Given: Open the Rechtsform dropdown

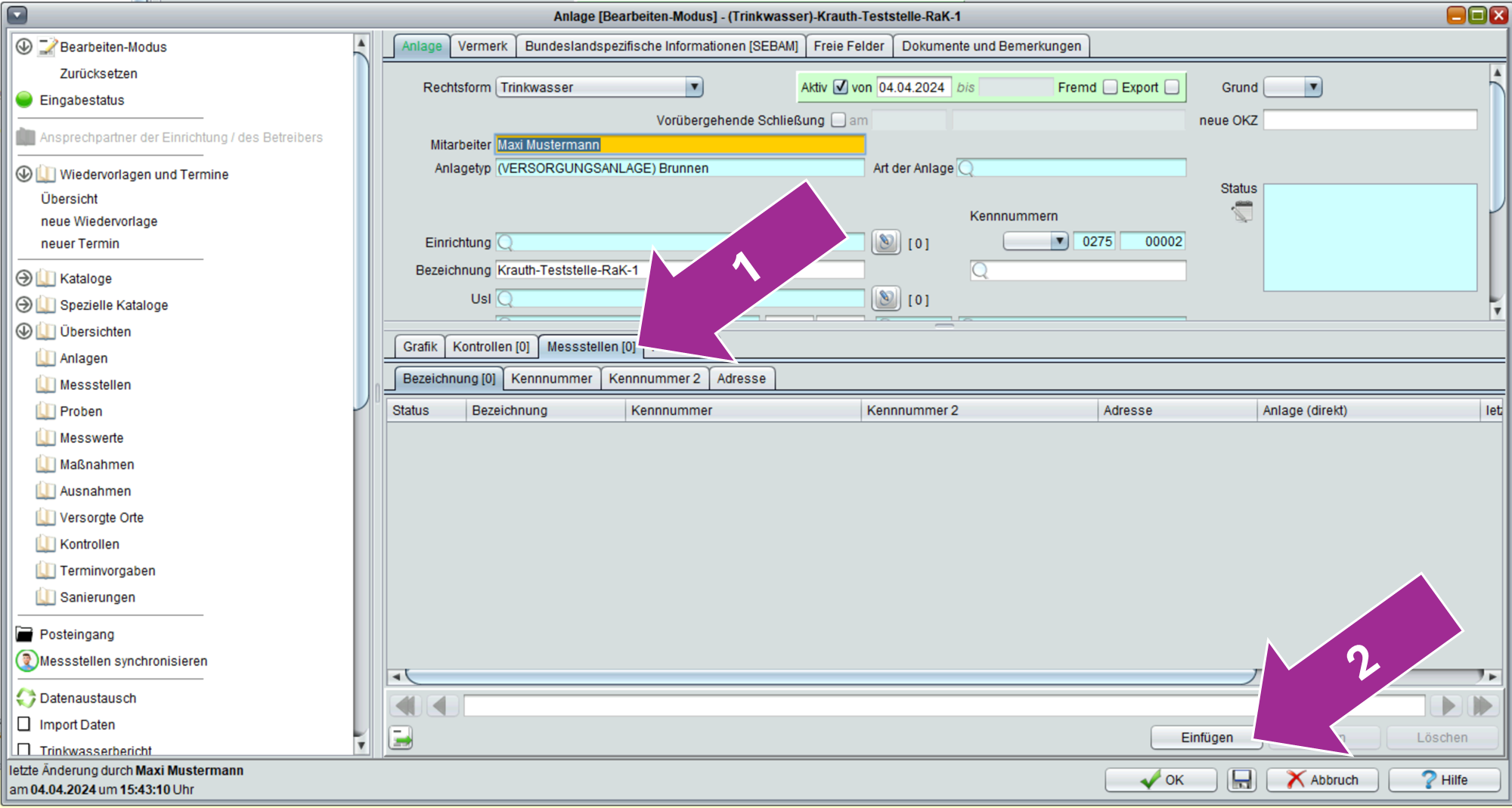Looking at the screenshot, I should pyautogui.click(x=693, y=87).
